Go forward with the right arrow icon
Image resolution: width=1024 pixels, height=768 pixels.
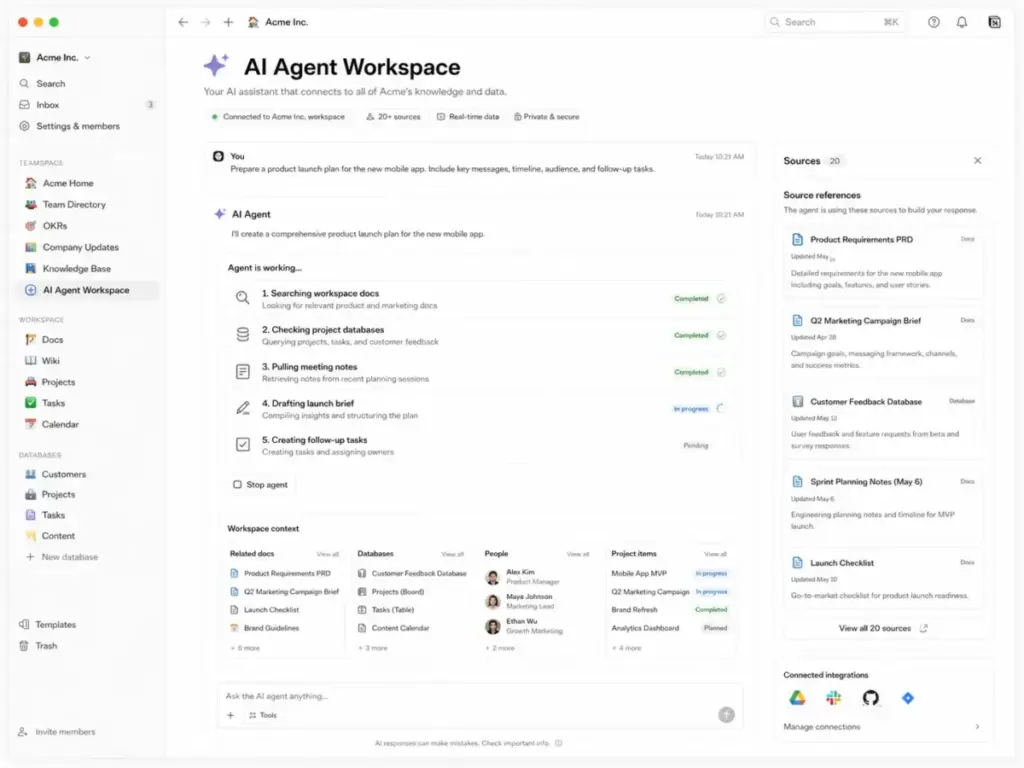click(x=205, y=22)
